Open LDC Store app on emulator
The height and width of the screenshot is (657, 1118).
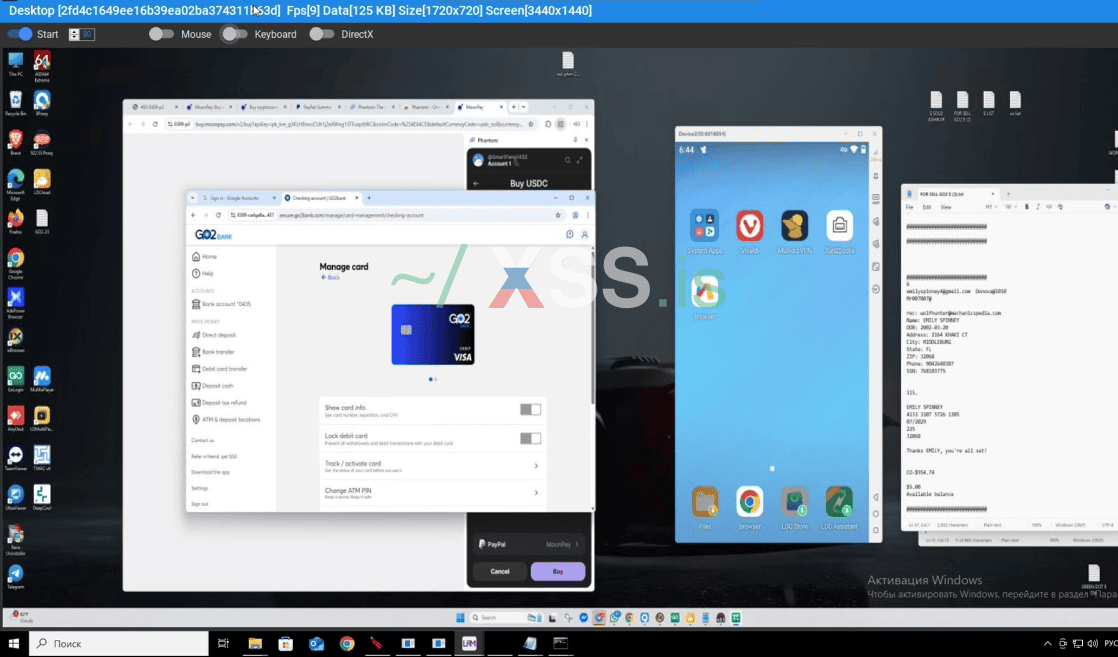794,502
